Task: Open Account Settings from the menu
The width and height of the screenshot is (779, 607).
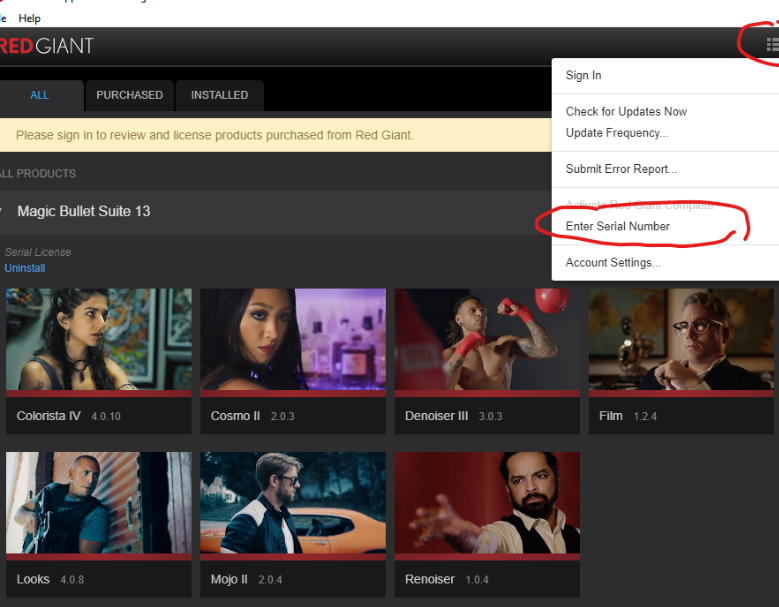Action: (613, 263)
